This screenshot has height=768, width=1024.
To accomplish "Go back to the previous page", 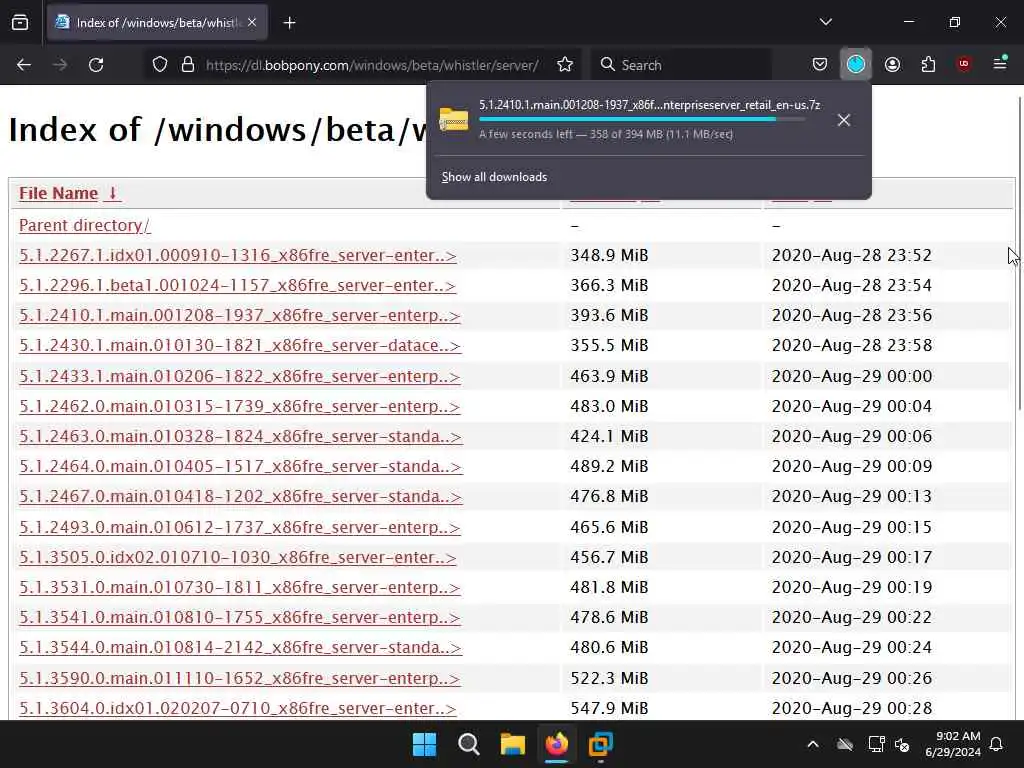I will (24, 65).
